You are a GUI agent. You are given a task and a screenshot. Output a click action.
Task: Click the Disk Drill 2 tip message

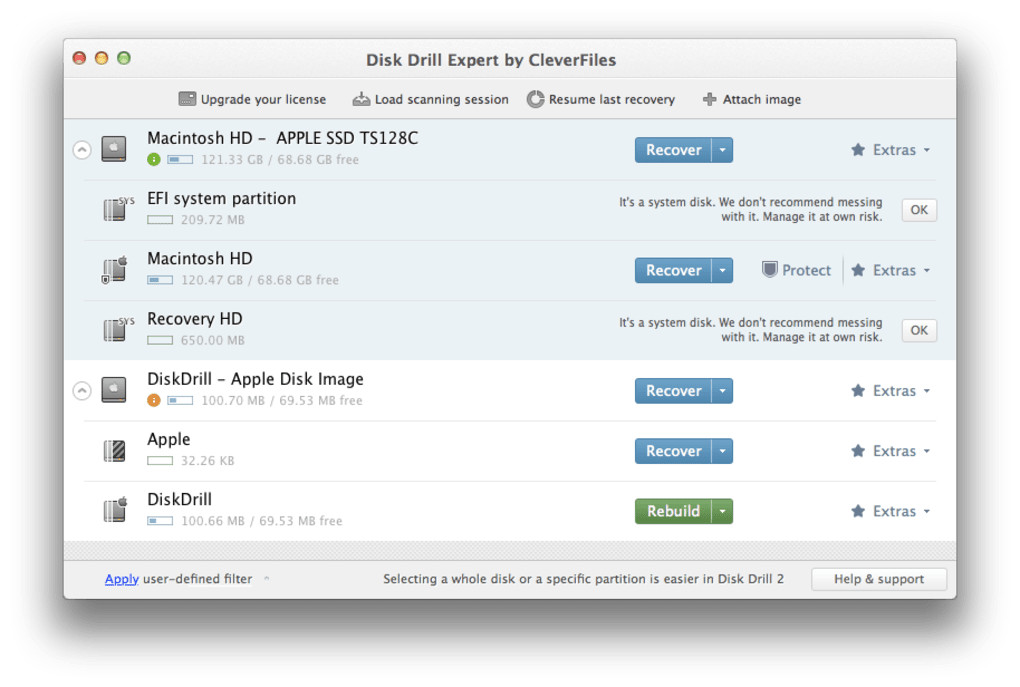(584, 578)
